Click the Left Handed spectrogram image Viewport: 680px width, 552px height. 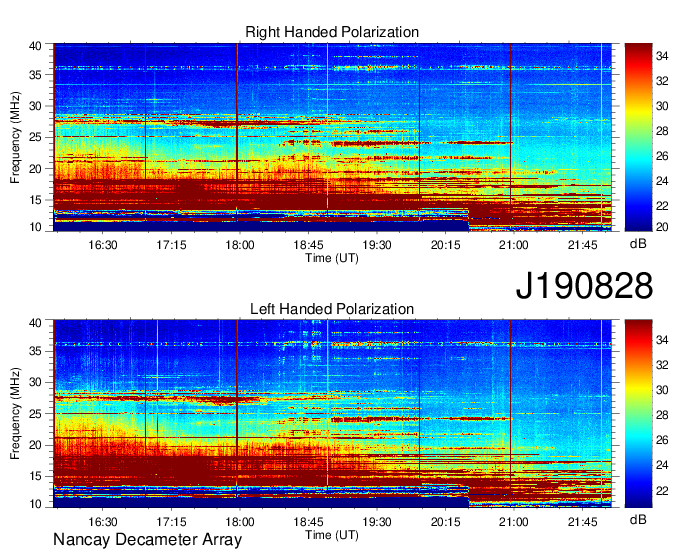tap(332, 414)
